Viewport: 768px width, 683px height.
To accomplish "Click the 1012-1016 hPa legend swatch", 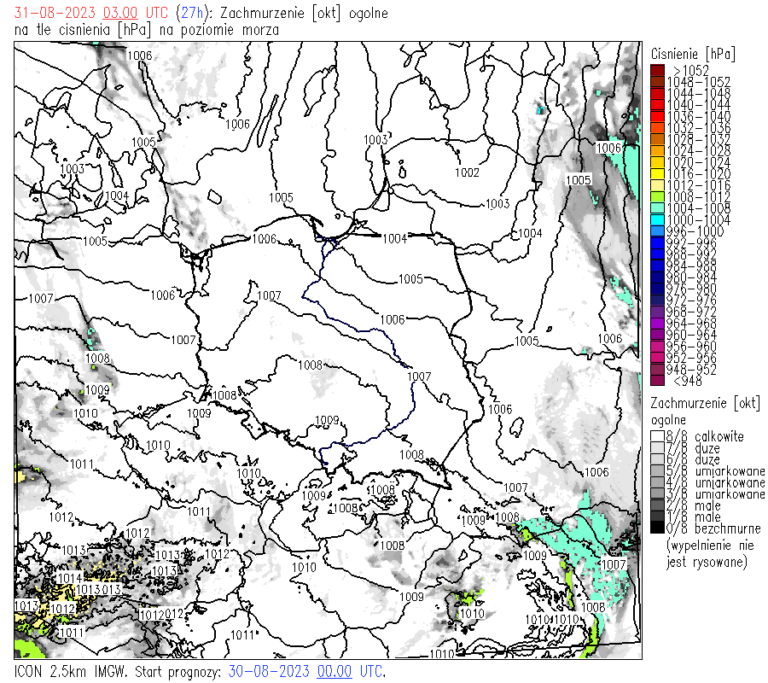I will [x=657, y=186].
